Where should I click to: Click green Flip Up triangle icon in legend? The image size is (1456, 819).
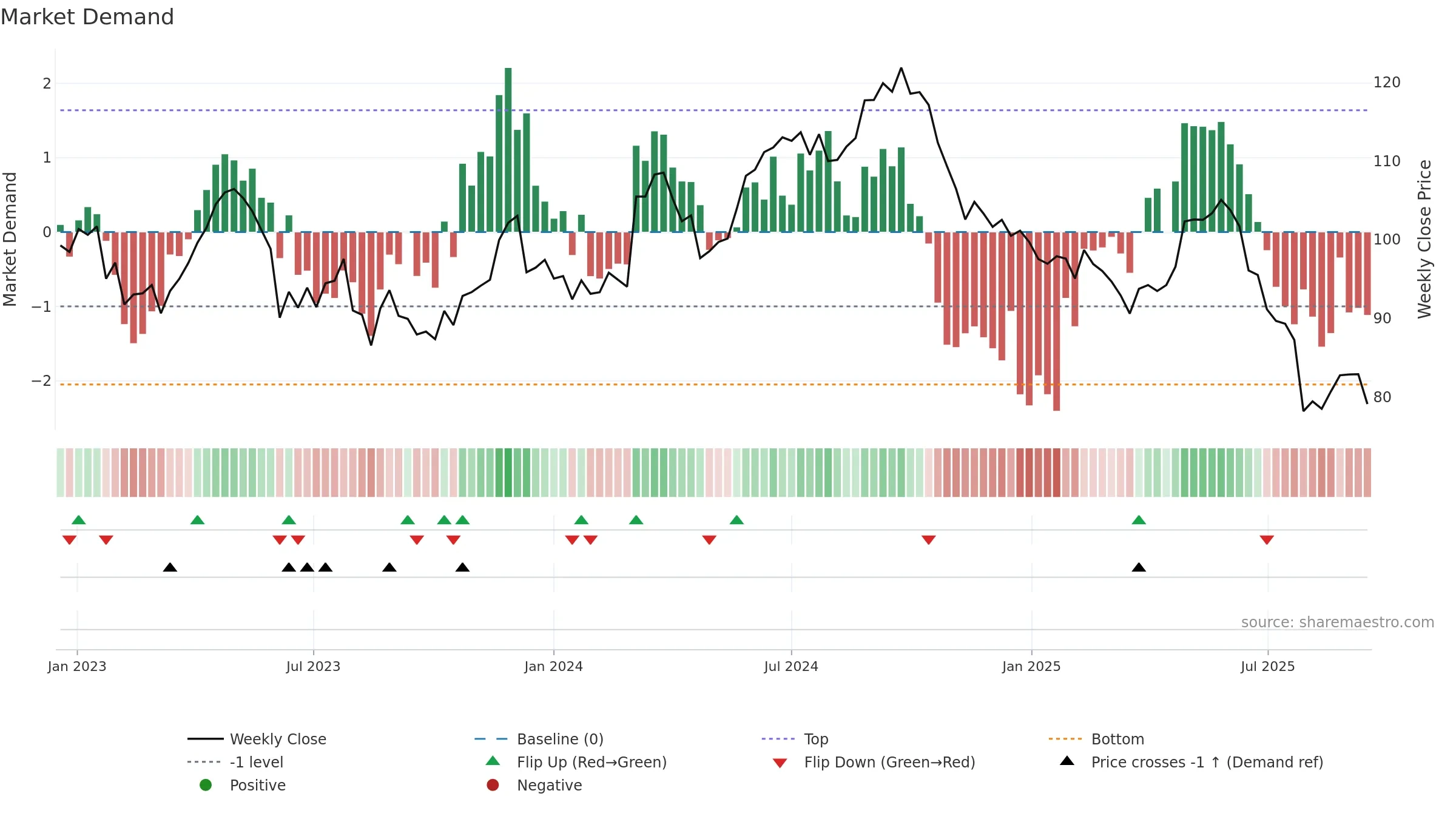[493, 761]
